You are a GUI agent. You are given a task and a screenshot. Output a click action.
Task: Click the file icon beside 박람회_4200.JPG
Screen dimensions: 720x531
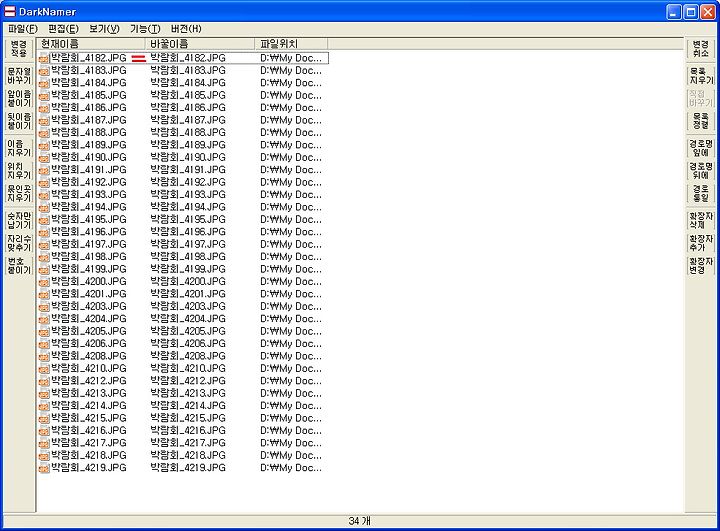click(x=44, y=282)
